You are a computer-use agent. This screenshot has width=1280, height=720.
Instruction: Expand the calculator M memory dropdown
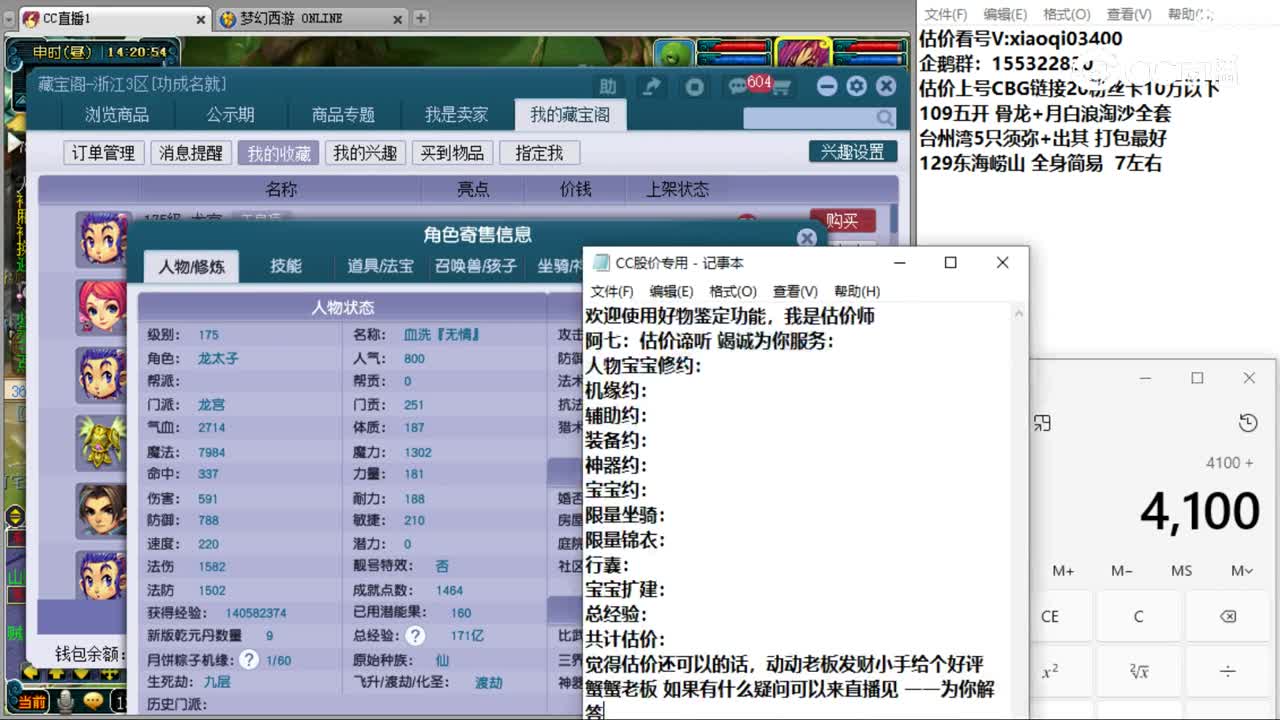pyautogui.click(x=1242, y=570)
